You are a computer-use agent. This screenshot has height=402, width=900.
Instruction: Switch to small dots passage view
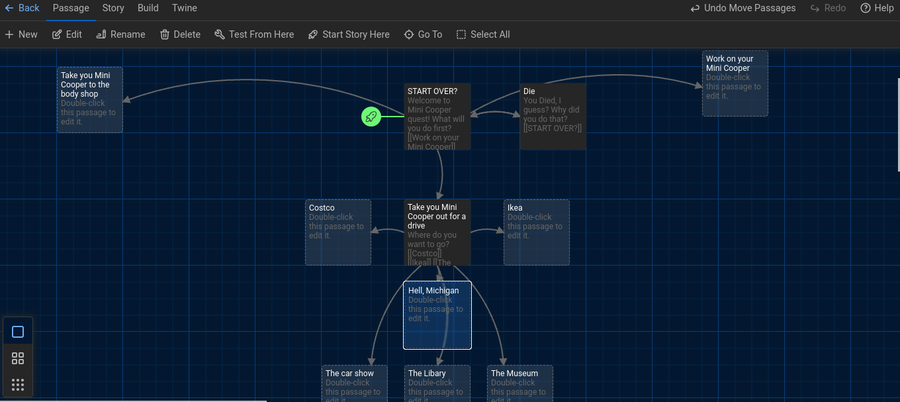18,384
